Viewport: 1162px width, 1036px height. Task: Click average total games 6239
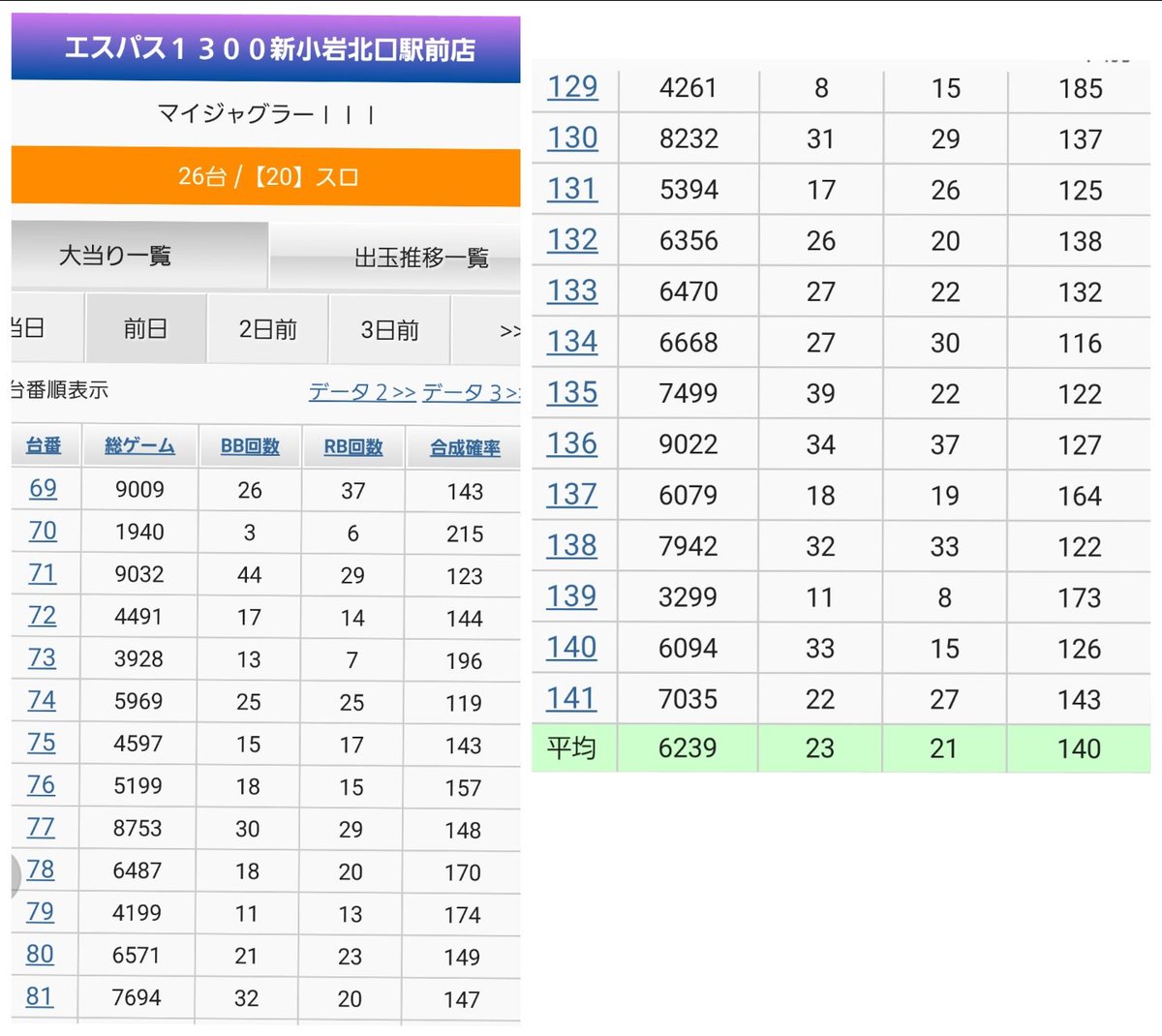688,748
